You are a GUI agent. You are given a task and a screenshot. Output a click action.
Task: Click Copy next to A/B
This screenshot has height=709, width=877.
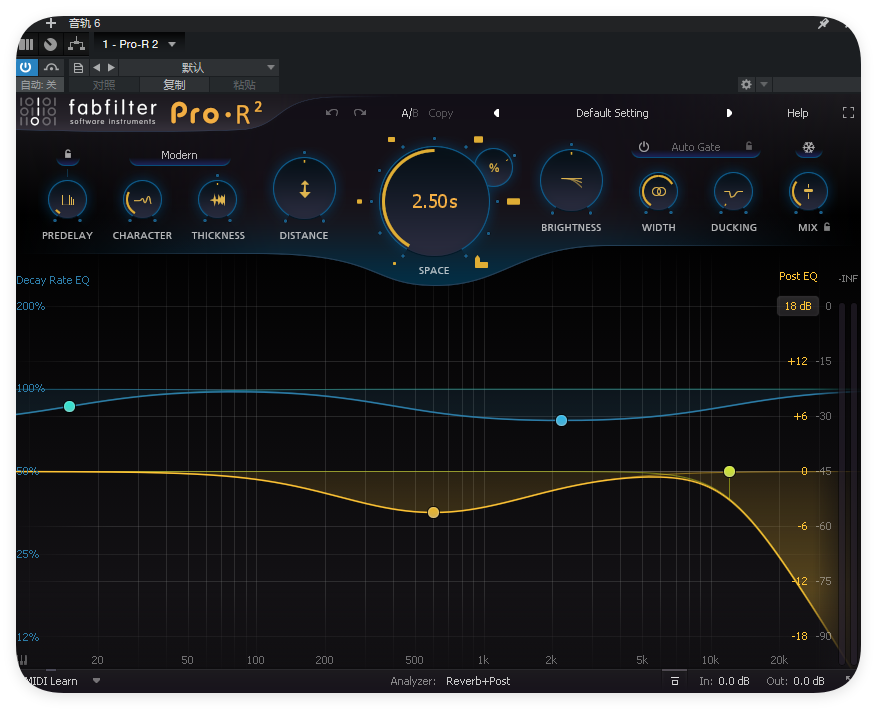[x=441, y=114]
